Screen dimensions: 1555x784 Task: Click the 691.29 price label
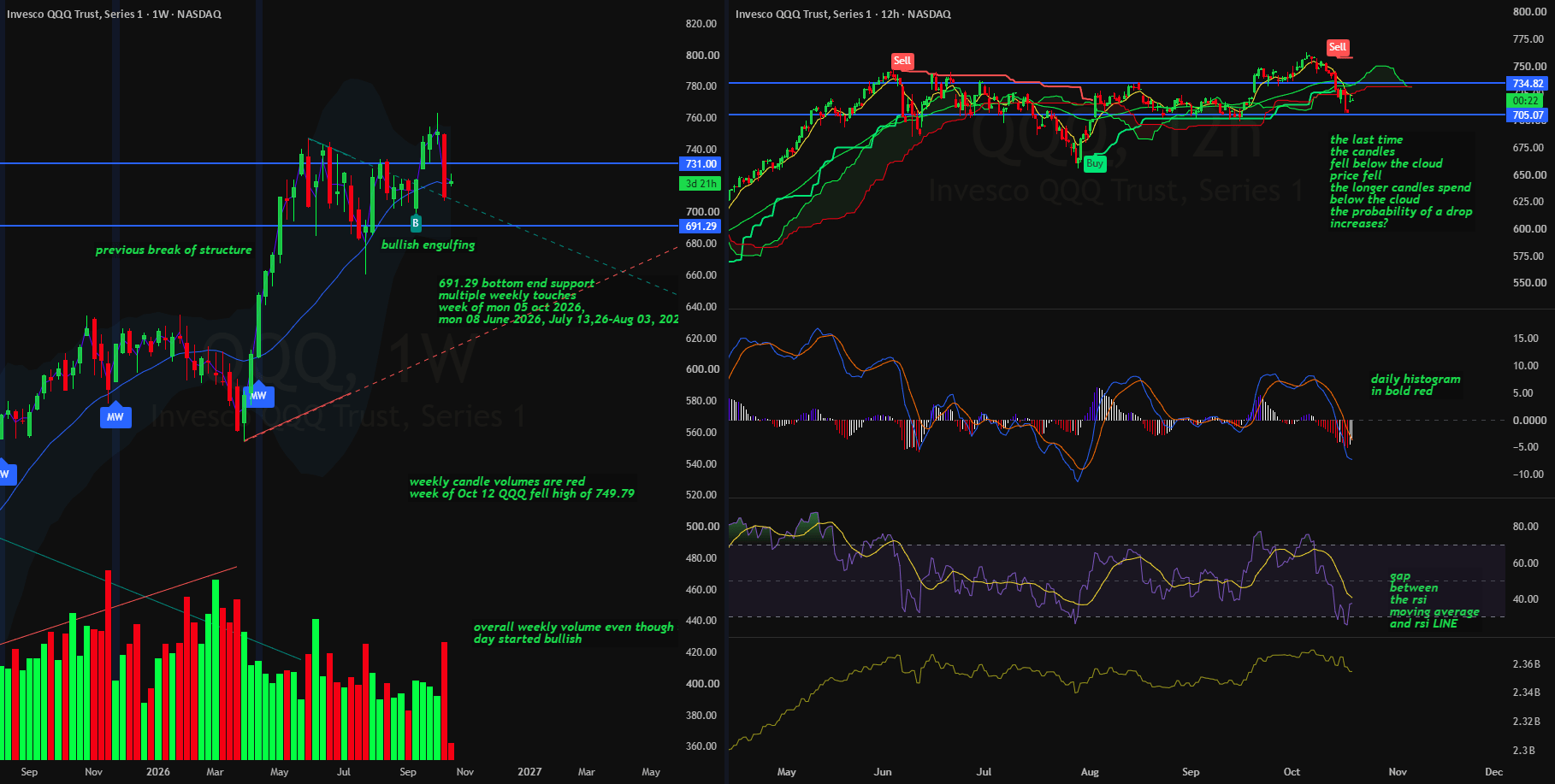click(x=701, y=227)
